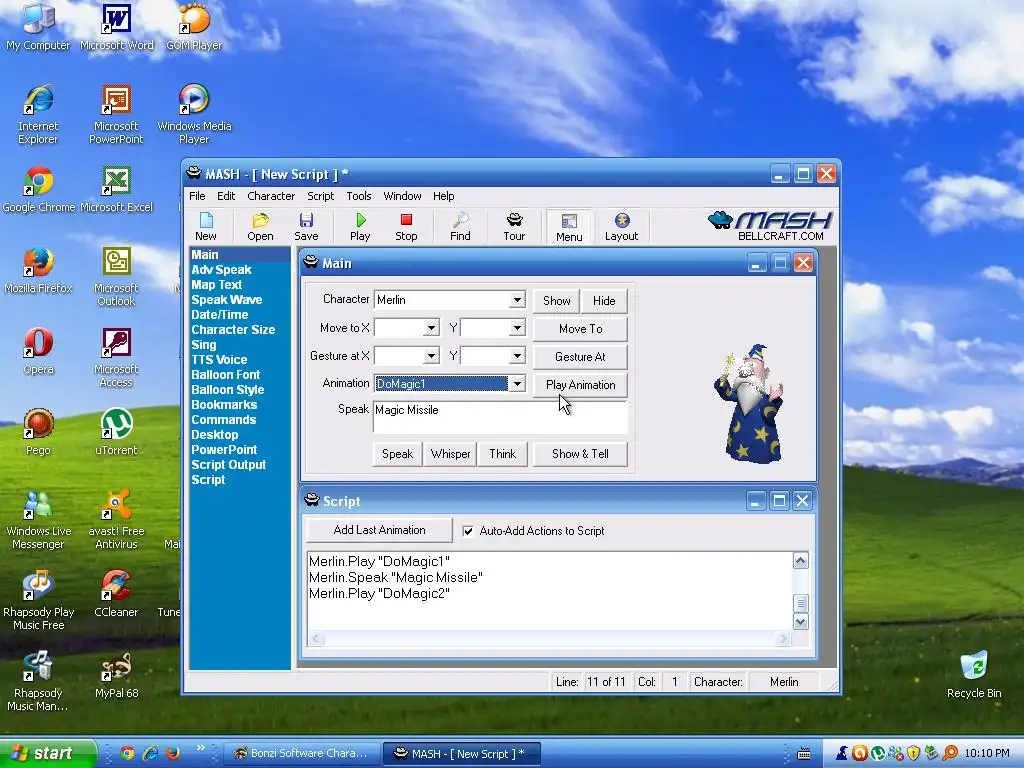Click the Add Last Animation button
Image resolution: width=1024 pixels, height=768 pixels.
(x=379, y=530)
